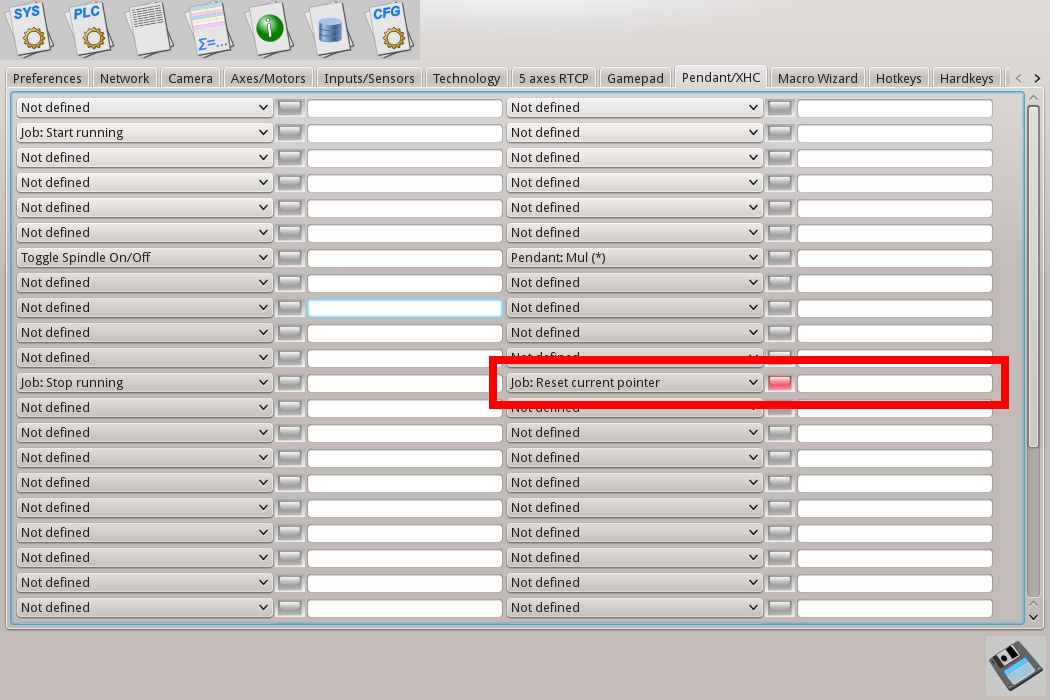Open the Axes/Motors tab

(x=268, y=78)
